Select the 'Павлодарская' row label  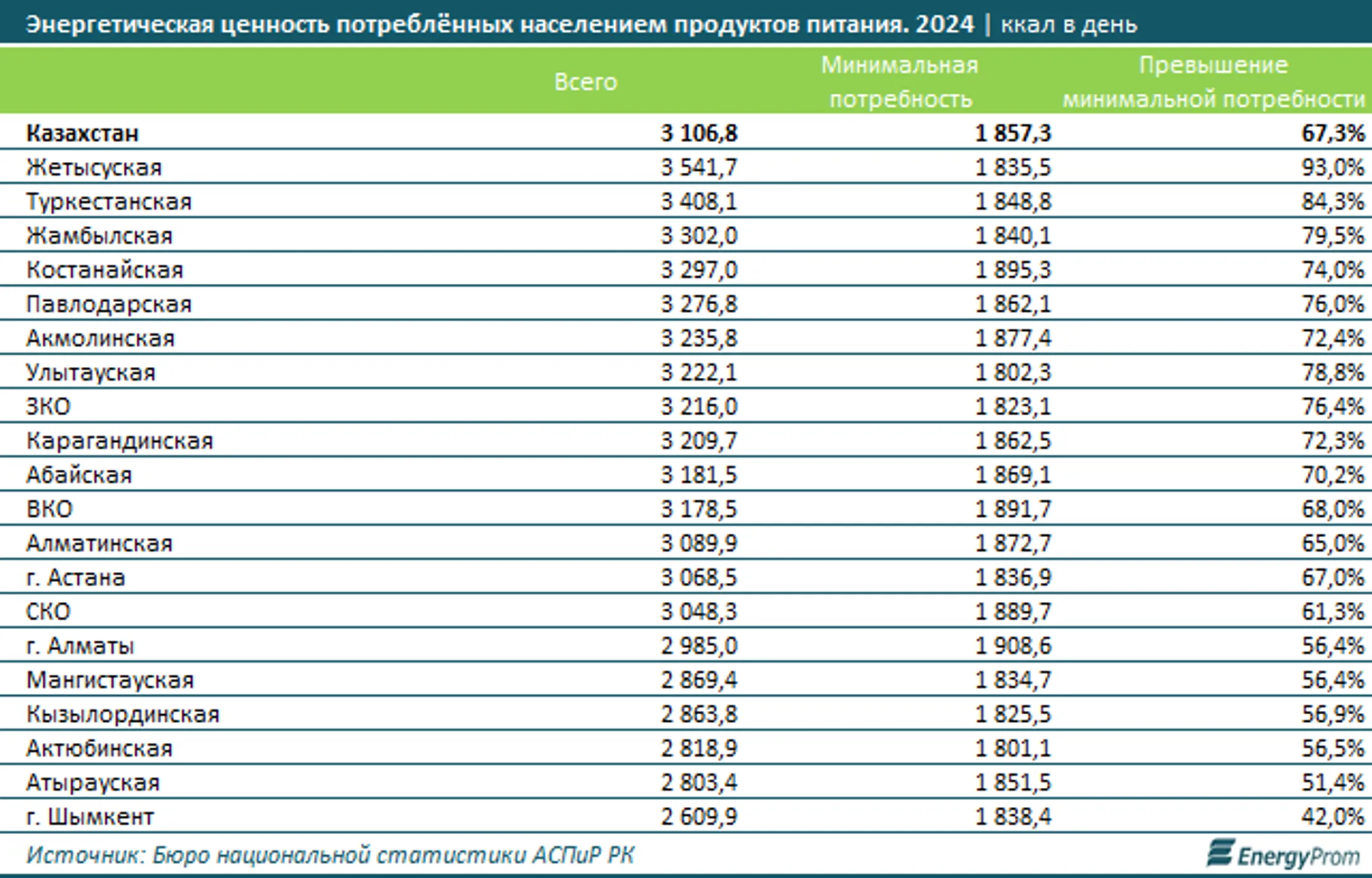coord(109,305)
